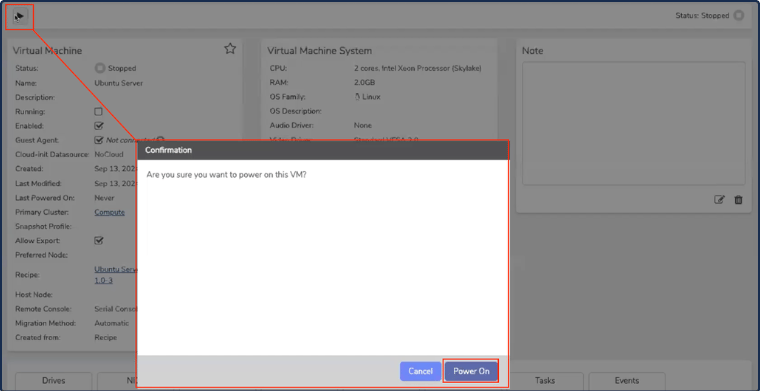Image resolution: width=762 pixels, height=391 pixels.
Task: Click inside the Note text area
Action: click(x=634, y=123)
